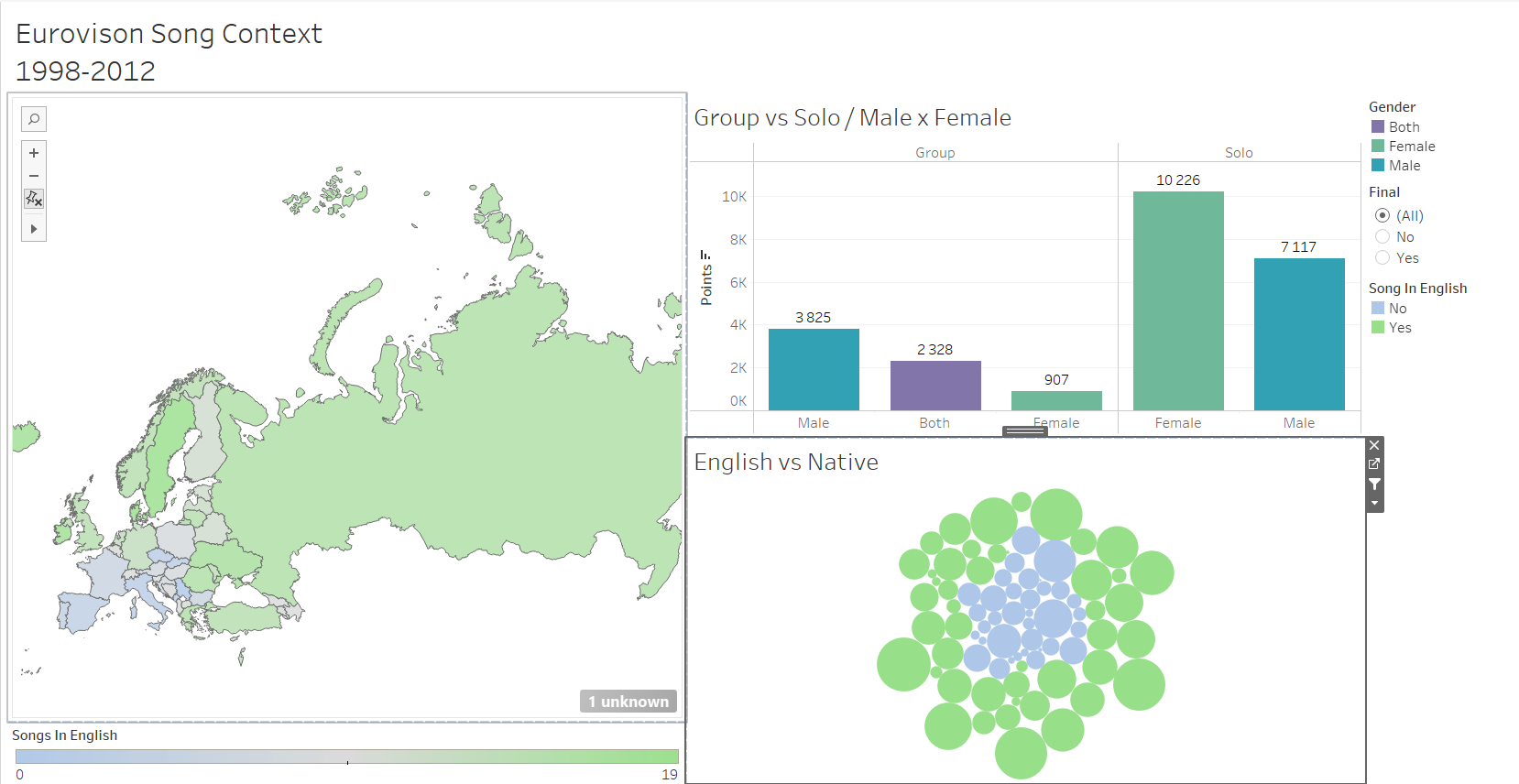Click the reset map pin icon
The height and width of the screenshot is (784, 1519).
coord(34,199)
